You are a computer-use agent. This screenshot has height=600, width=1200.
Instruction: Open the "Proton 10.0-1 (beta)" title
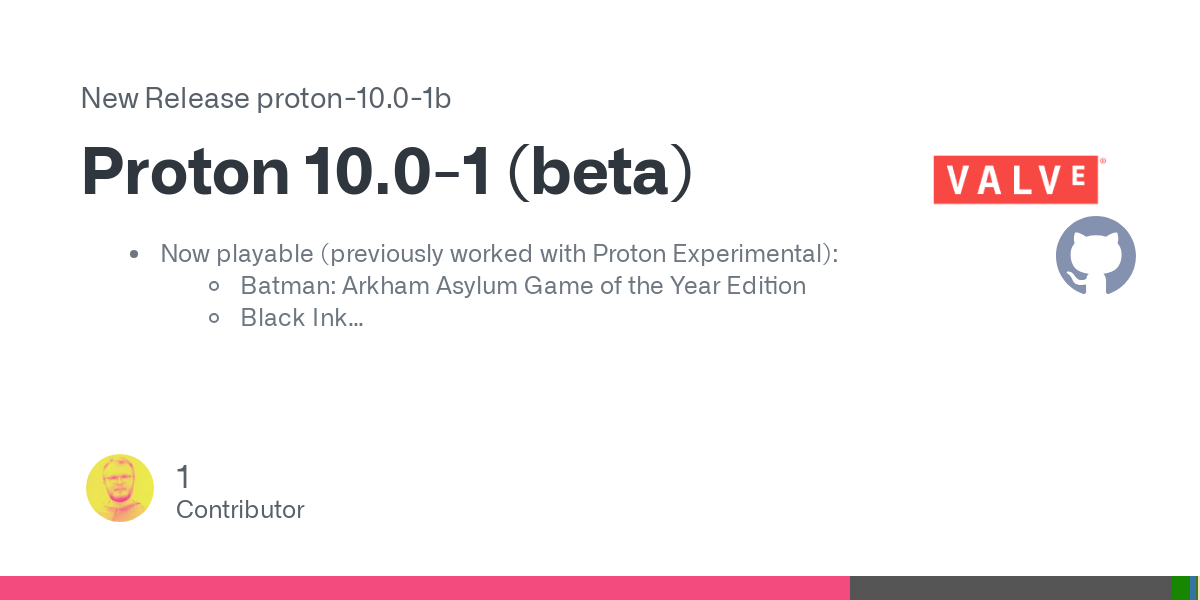pyautogui.click(x=386, y=172)
